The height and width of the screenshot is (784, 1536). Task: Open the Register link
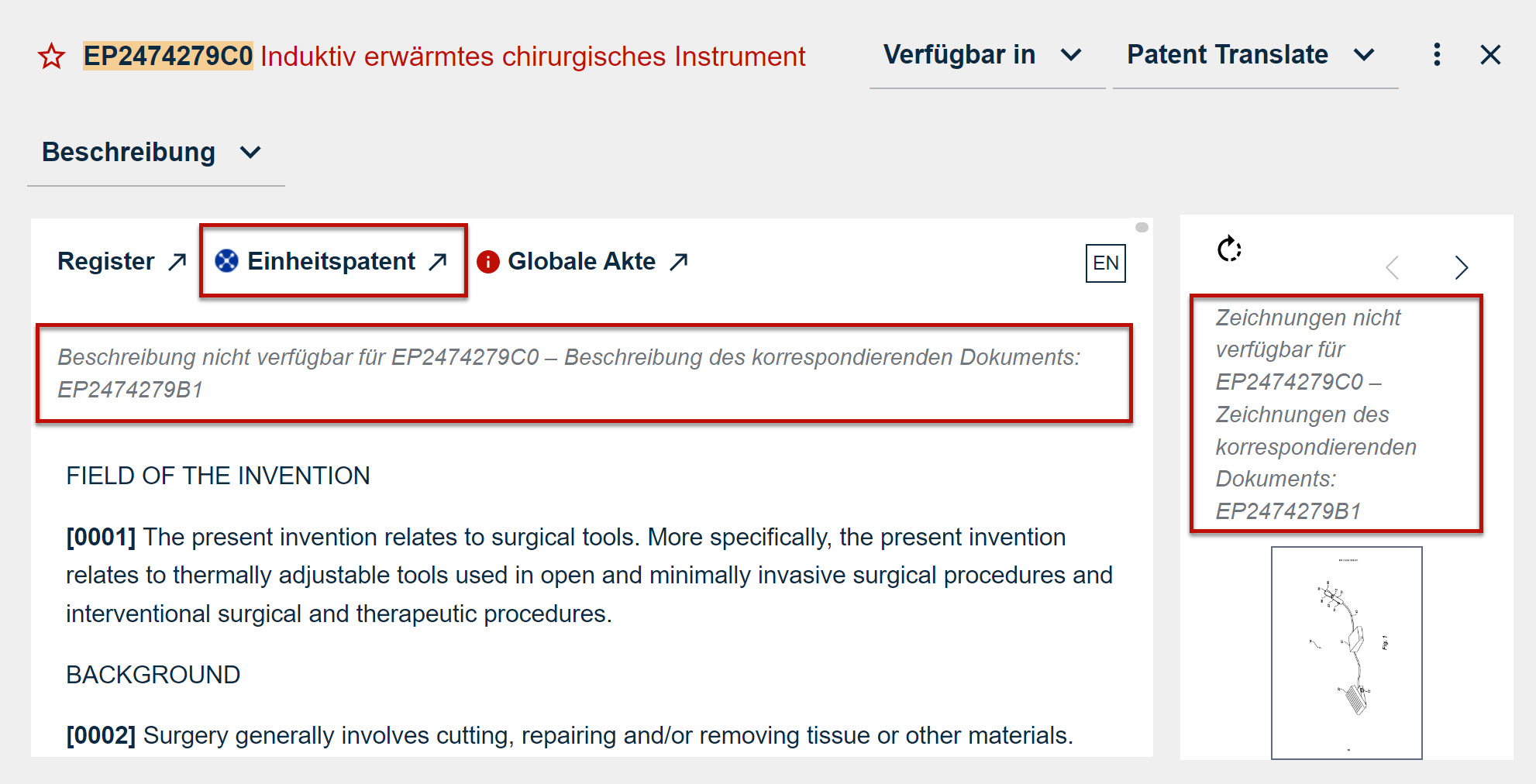(106, 262)
